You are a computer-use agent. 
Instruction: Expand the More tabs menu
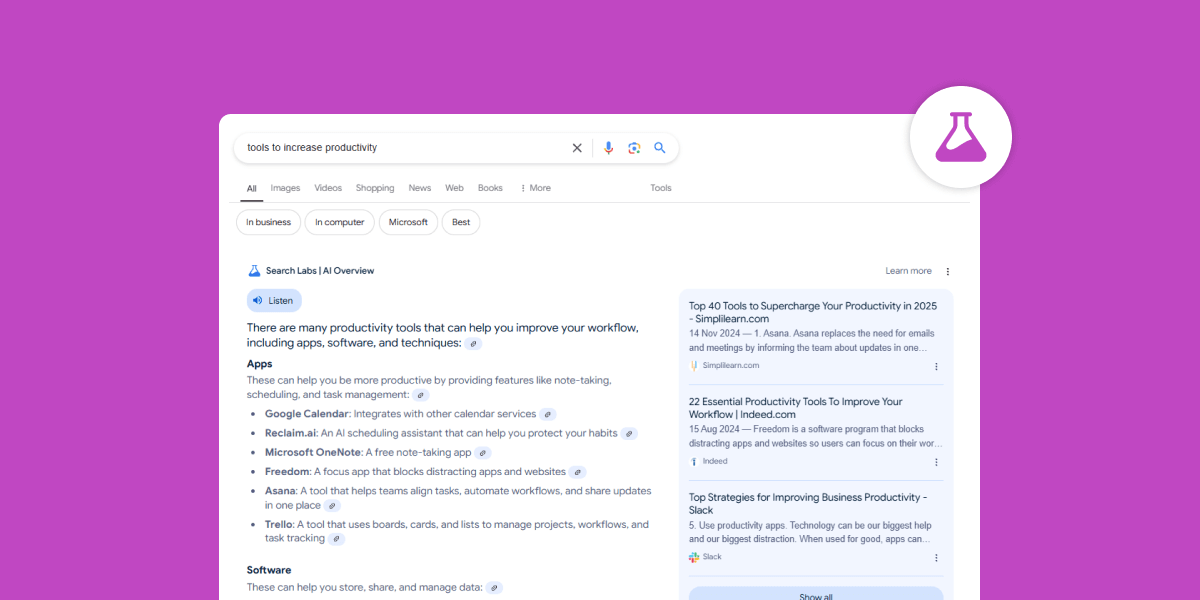(x=535, y=188)
